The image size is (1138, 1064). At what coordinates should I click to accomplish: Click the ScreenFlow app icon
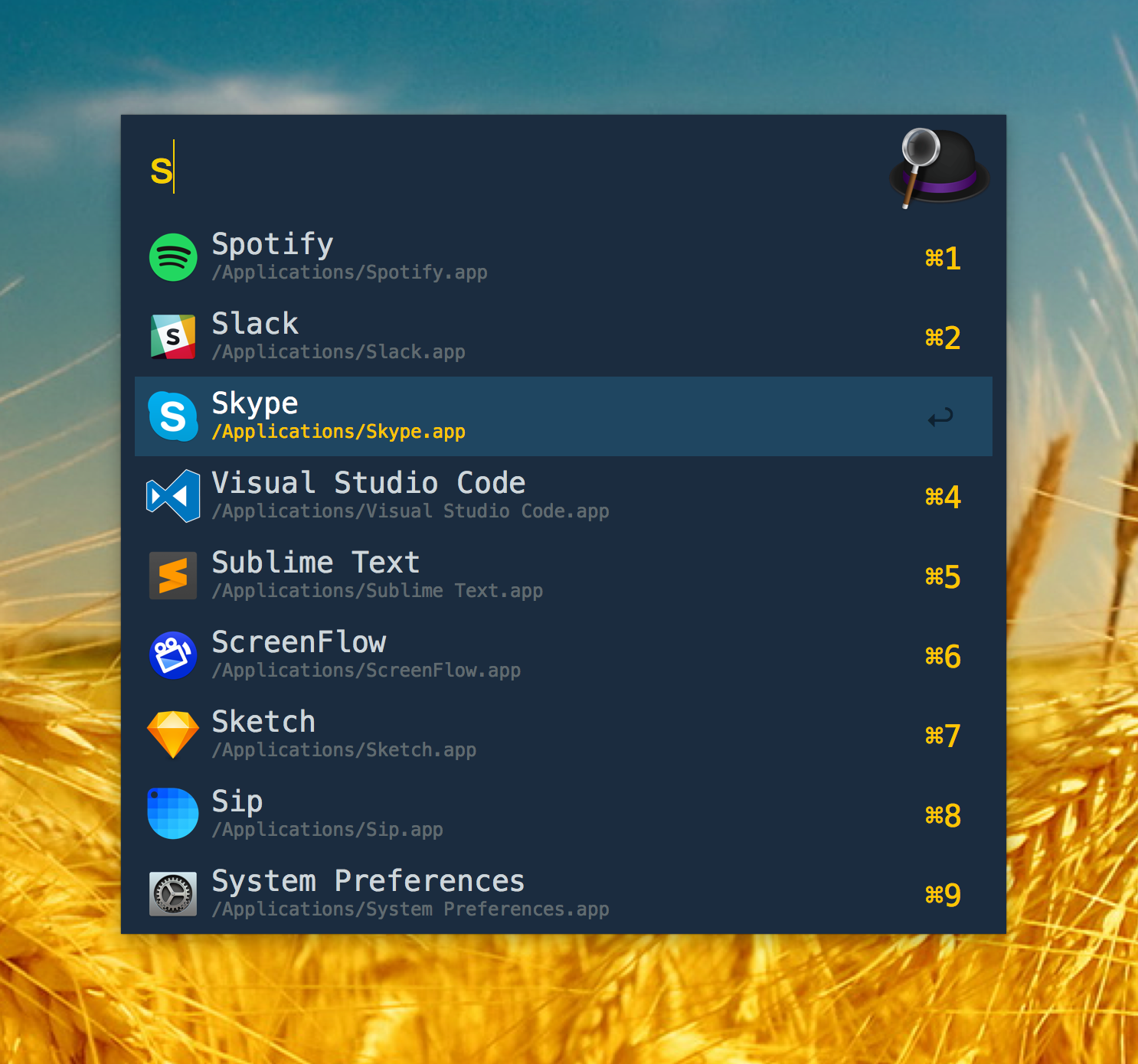[173, 655]
